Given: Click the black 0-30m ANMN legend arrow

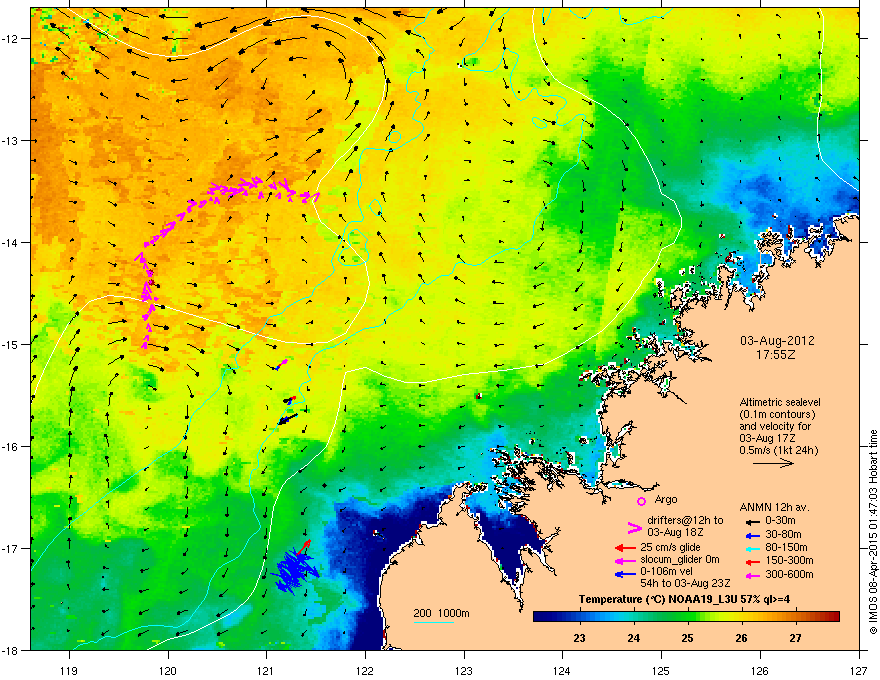Looking at the screenshot, I should click(x=753, y=522).
